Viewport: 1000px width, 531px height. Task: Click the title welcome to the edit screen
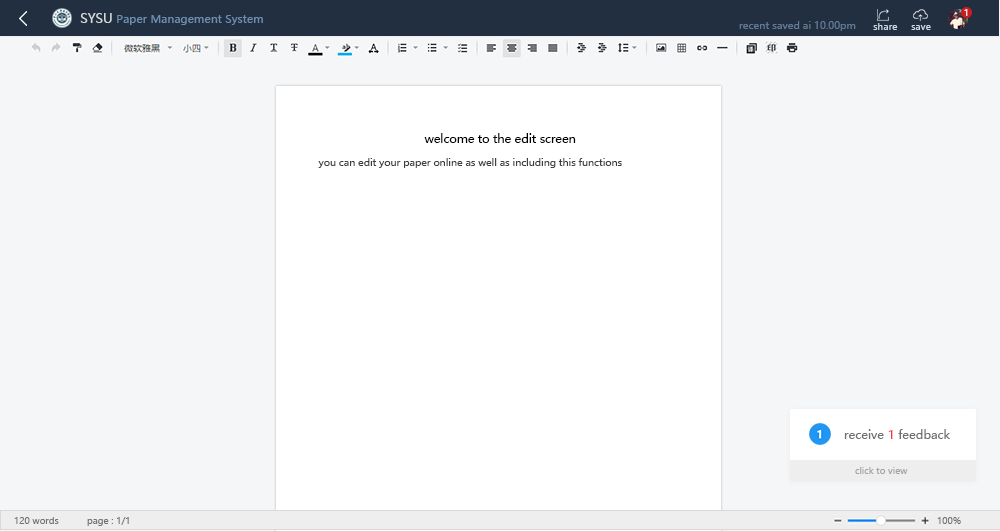[x=500, y=139]
